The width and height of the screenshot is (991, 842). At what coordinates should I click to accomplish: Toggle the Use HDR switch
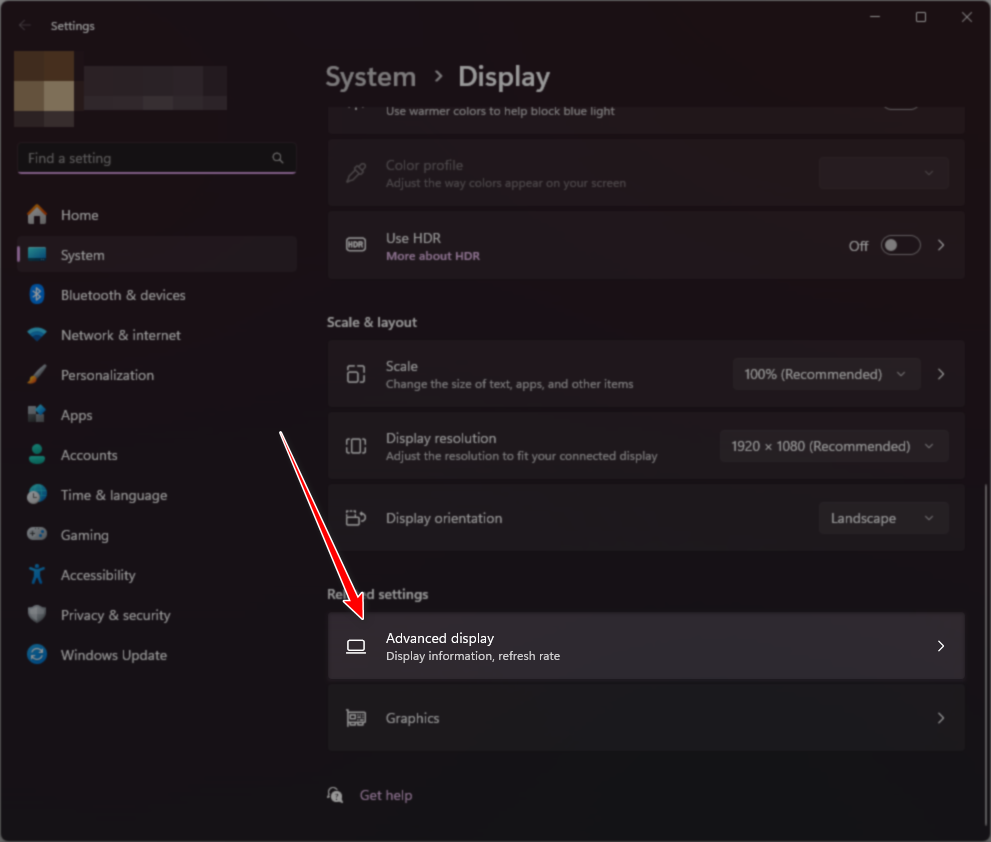[x=900, y=246]
